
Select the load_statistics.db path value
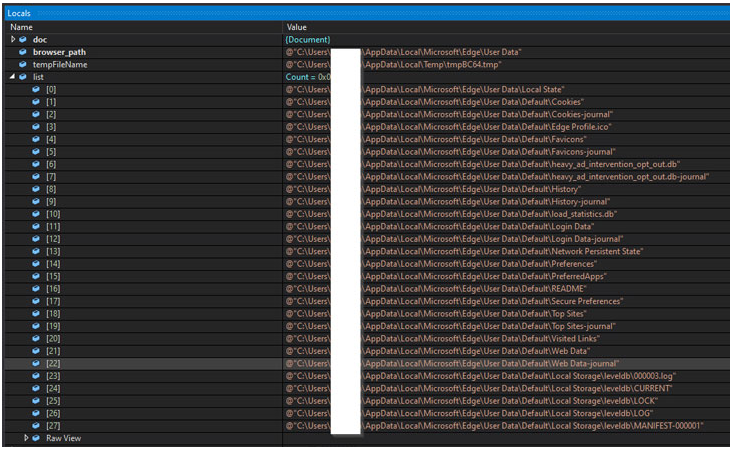(x=452, y=214)
